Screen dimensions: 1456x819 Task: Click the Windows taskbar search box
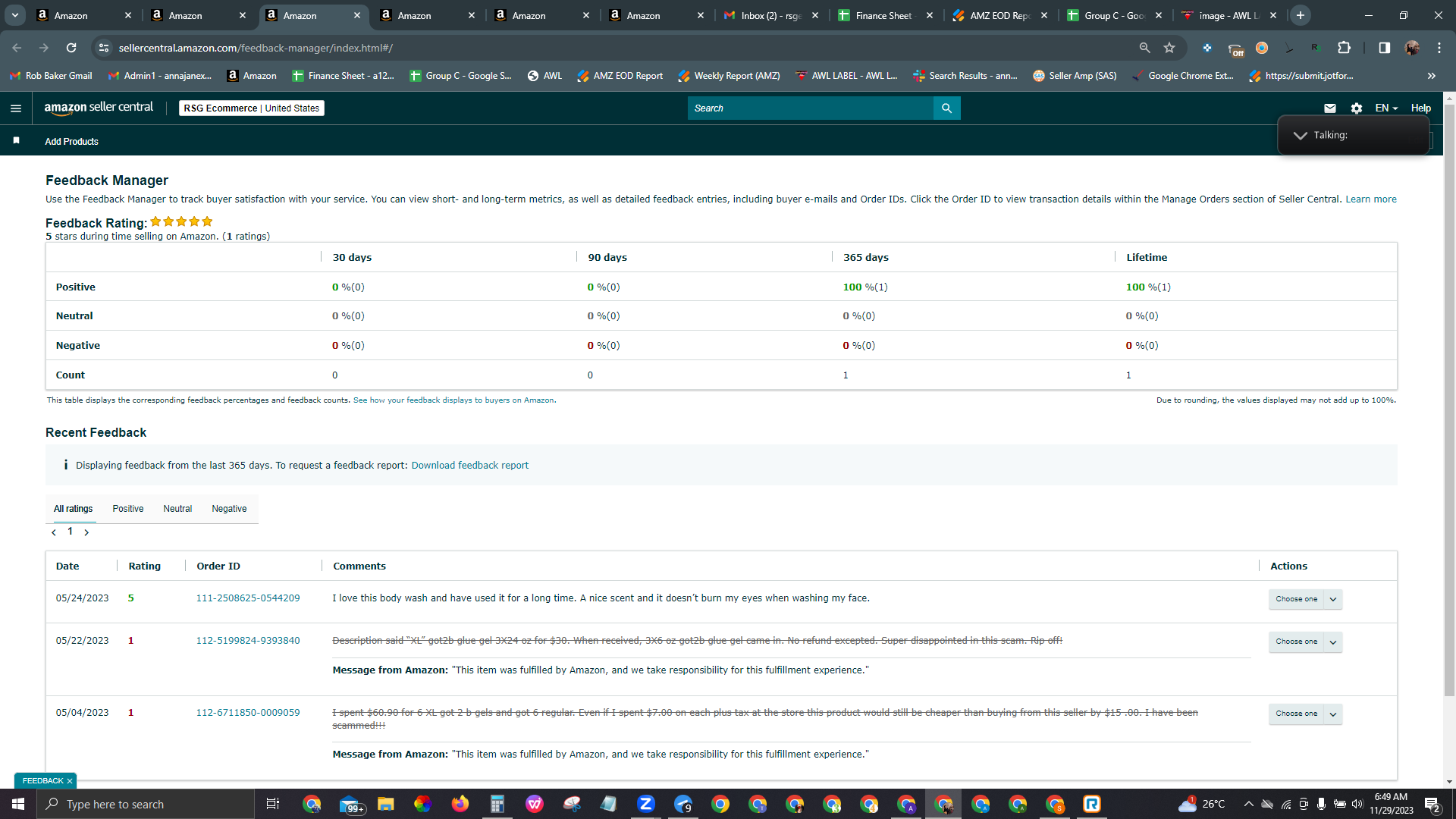(x=146, y=804)
